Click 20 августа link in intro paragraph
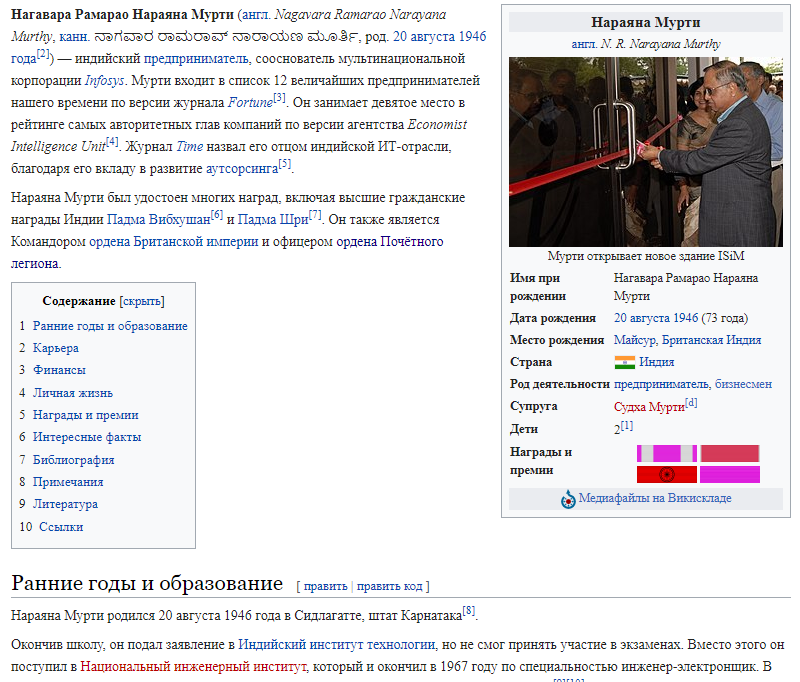This screenshot has width=800, height=682. coord(423,37)
